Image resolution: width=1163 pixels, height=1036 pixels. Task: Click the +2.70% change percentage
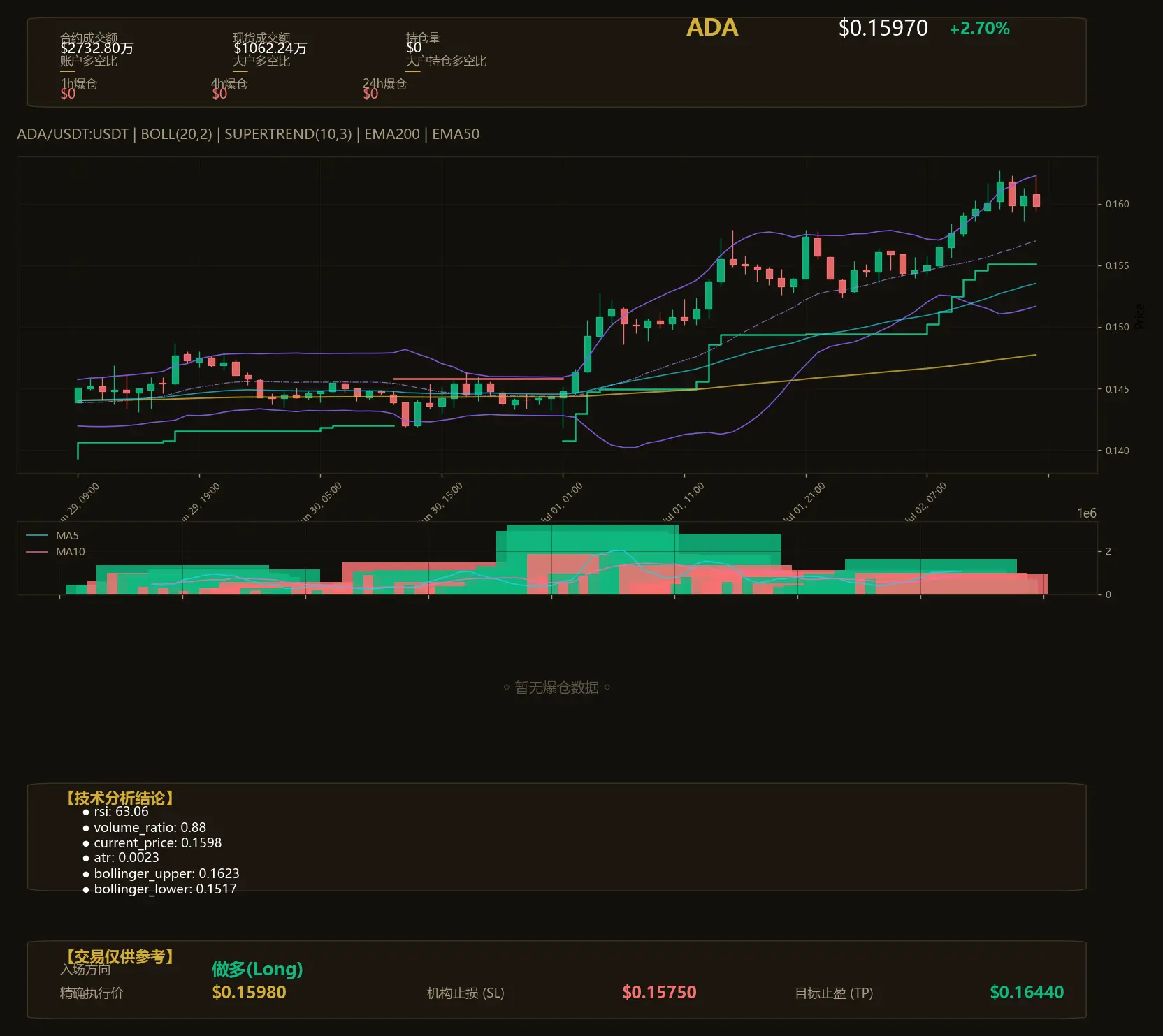979,29
